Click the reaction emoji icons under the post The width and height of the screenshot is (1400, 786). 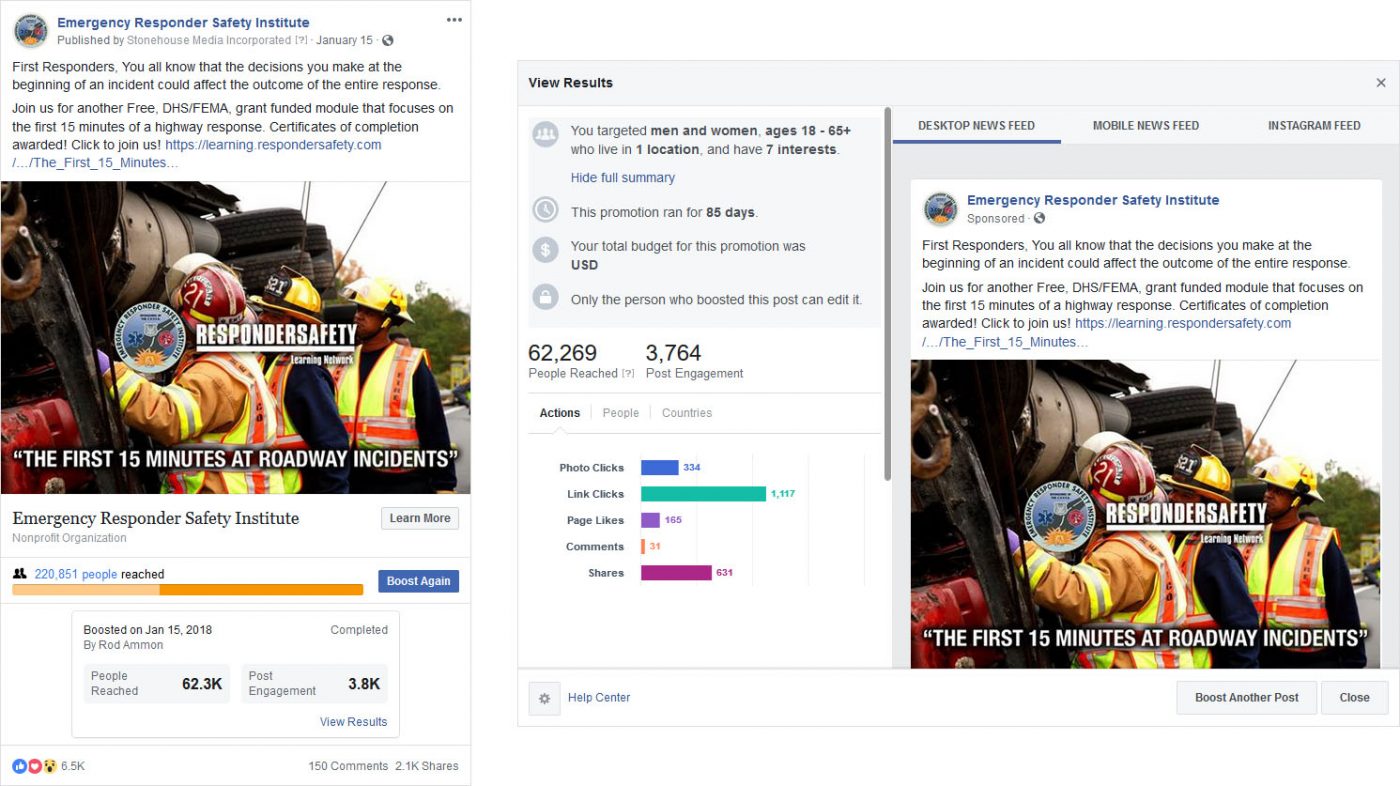pos(35,766)
